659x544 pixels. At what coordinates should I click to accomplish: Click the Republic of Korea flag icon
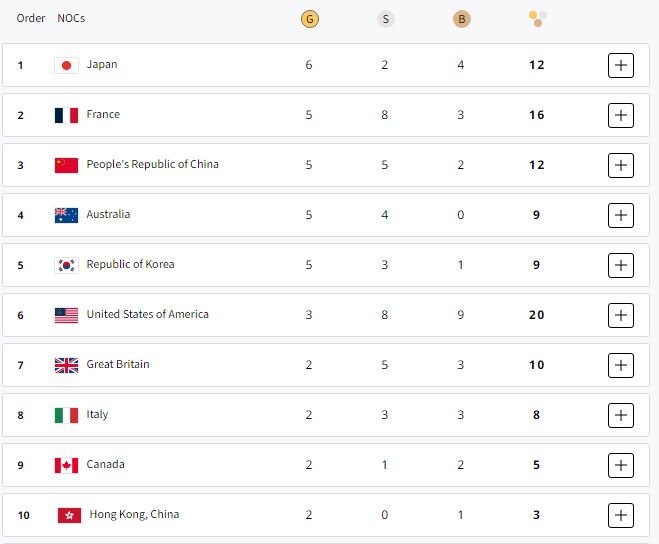point(66,265)
